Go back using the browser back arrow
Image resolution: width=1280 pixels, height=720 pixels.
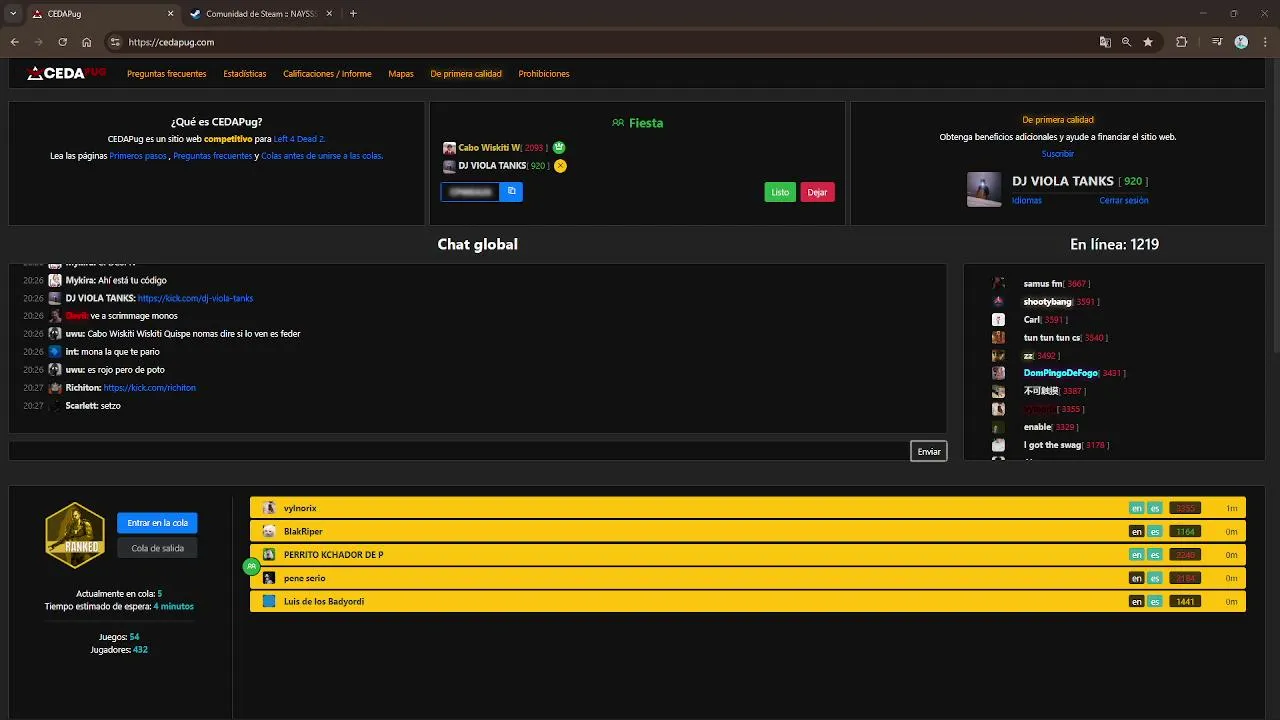[15, 42]
